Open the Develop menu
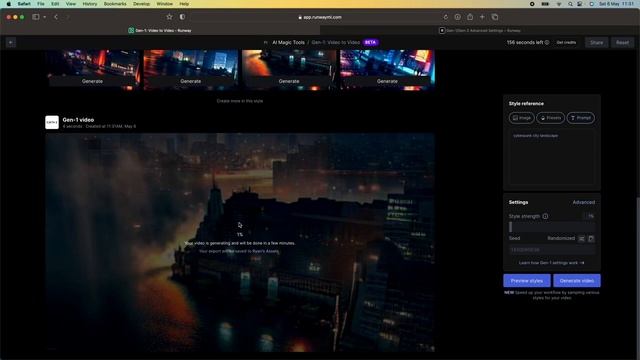 (x=142, y=4)
